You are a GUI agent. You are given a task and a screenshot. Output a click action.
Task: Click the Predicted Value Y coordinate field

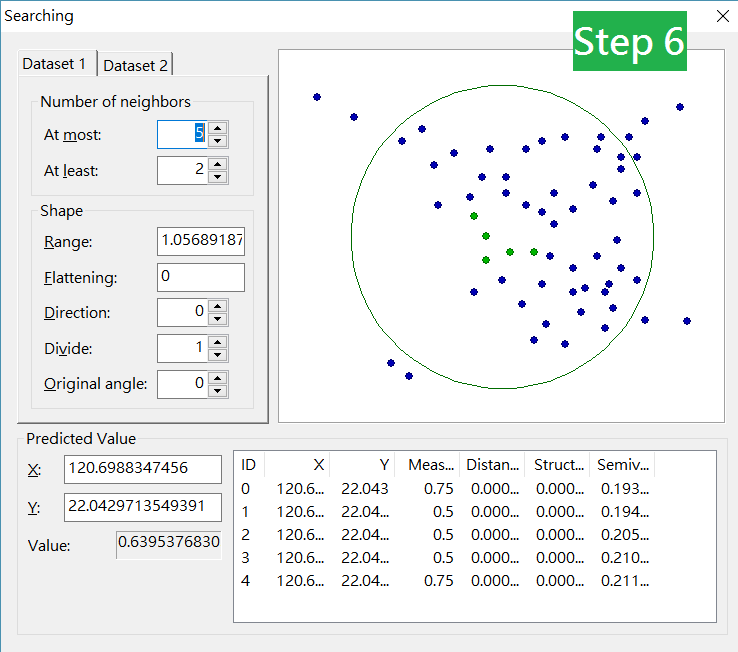pyautogui.click(x=143, y=507)
